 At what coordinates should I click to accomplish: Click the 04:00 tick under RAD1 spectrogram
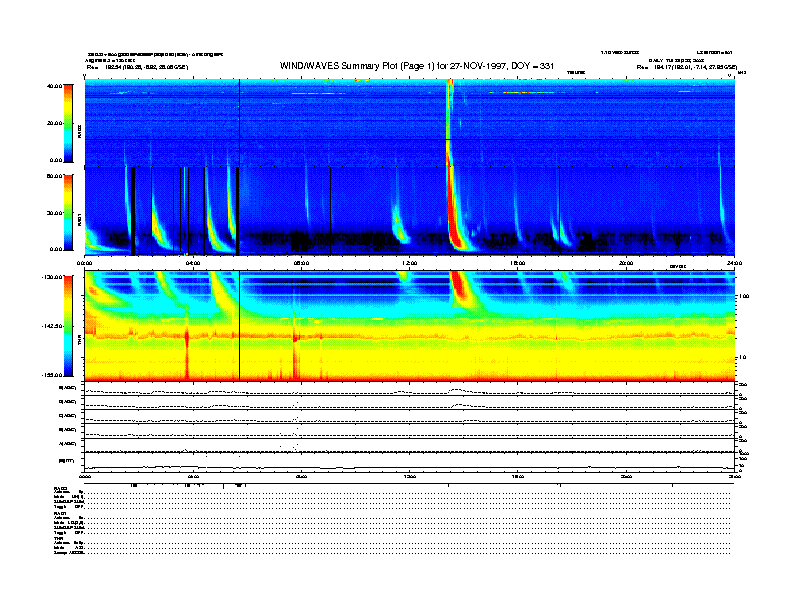pyautogui.click(x=193, y=263)
